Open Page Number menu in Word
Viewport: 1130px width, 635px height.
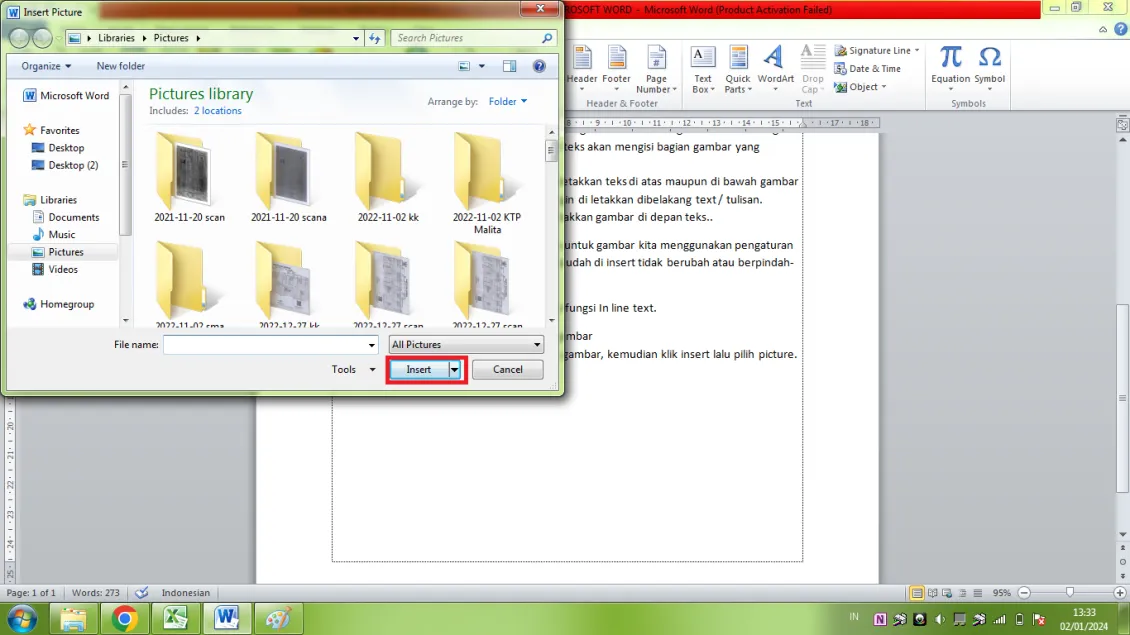tap(656, 68)
